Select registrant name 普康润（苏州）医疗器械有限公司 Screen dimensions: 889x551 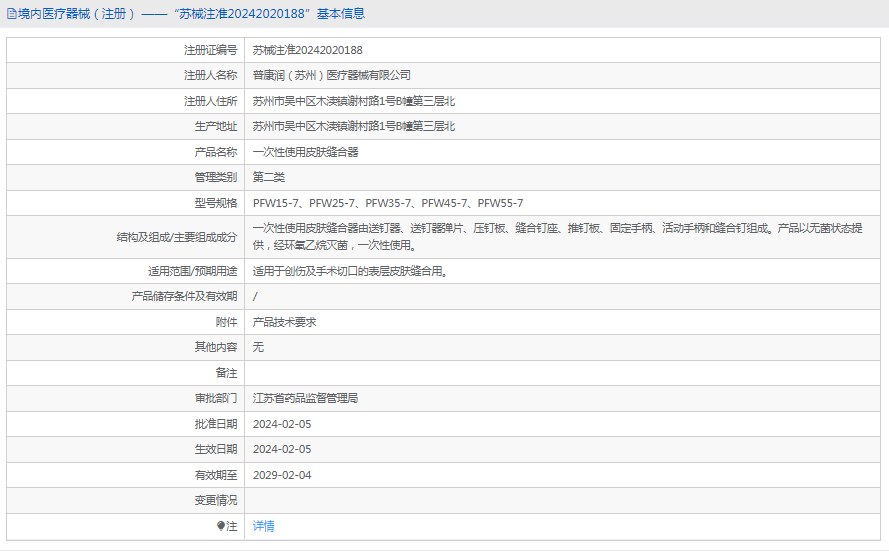point(332,75)
